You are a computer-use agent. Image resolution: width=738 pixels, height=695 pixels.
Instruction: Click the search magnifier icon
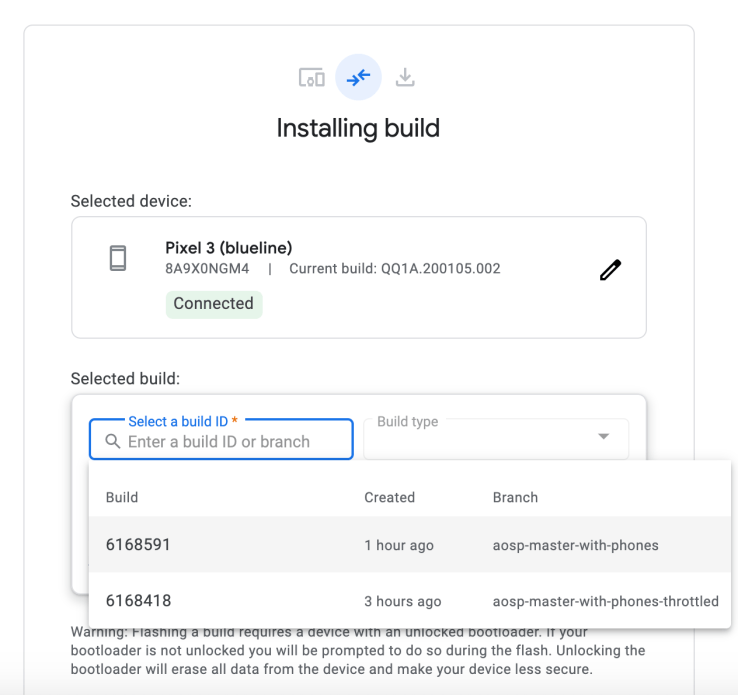click(x=112, y=442)
